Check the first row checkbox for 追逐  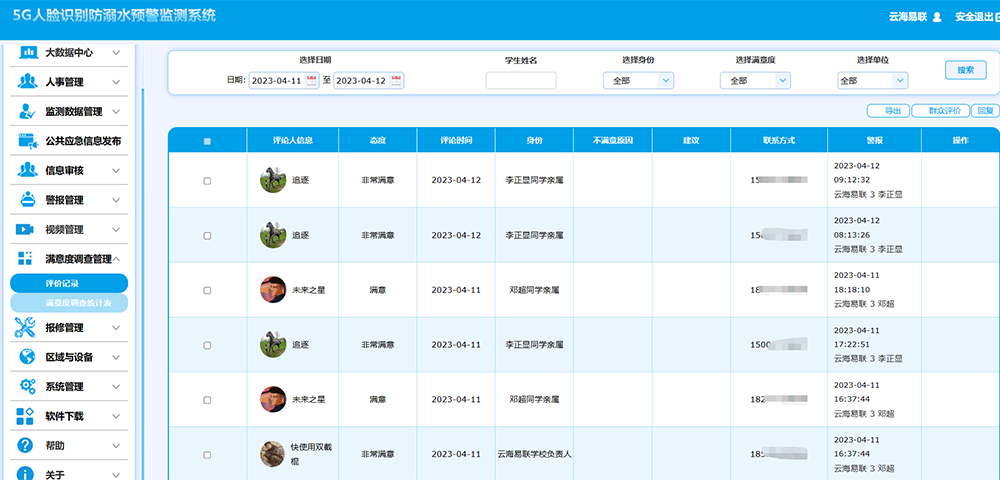pos(207,181)
